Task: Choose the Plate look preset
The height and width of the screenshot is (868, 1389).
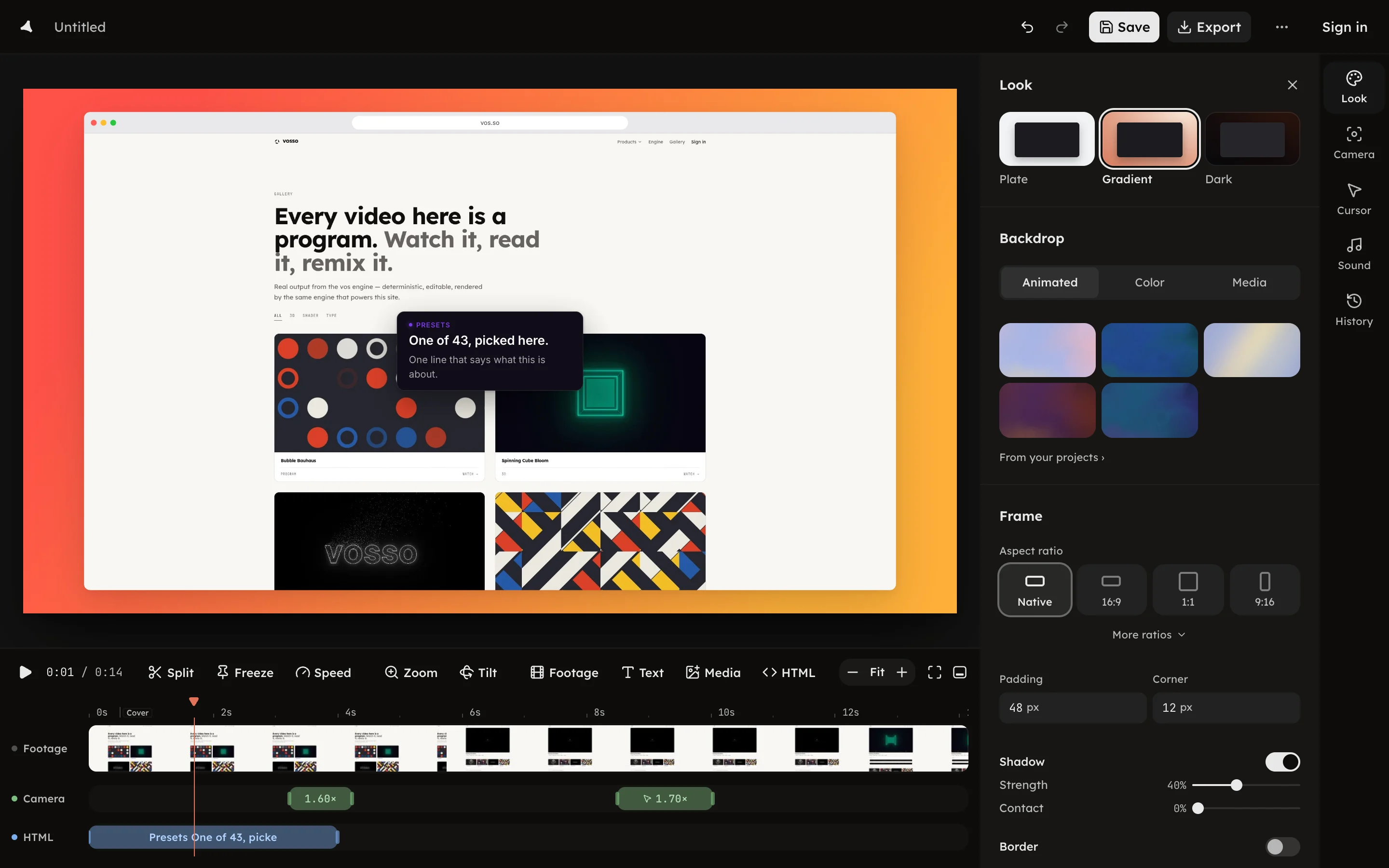Action: [x=1047, y=139]
